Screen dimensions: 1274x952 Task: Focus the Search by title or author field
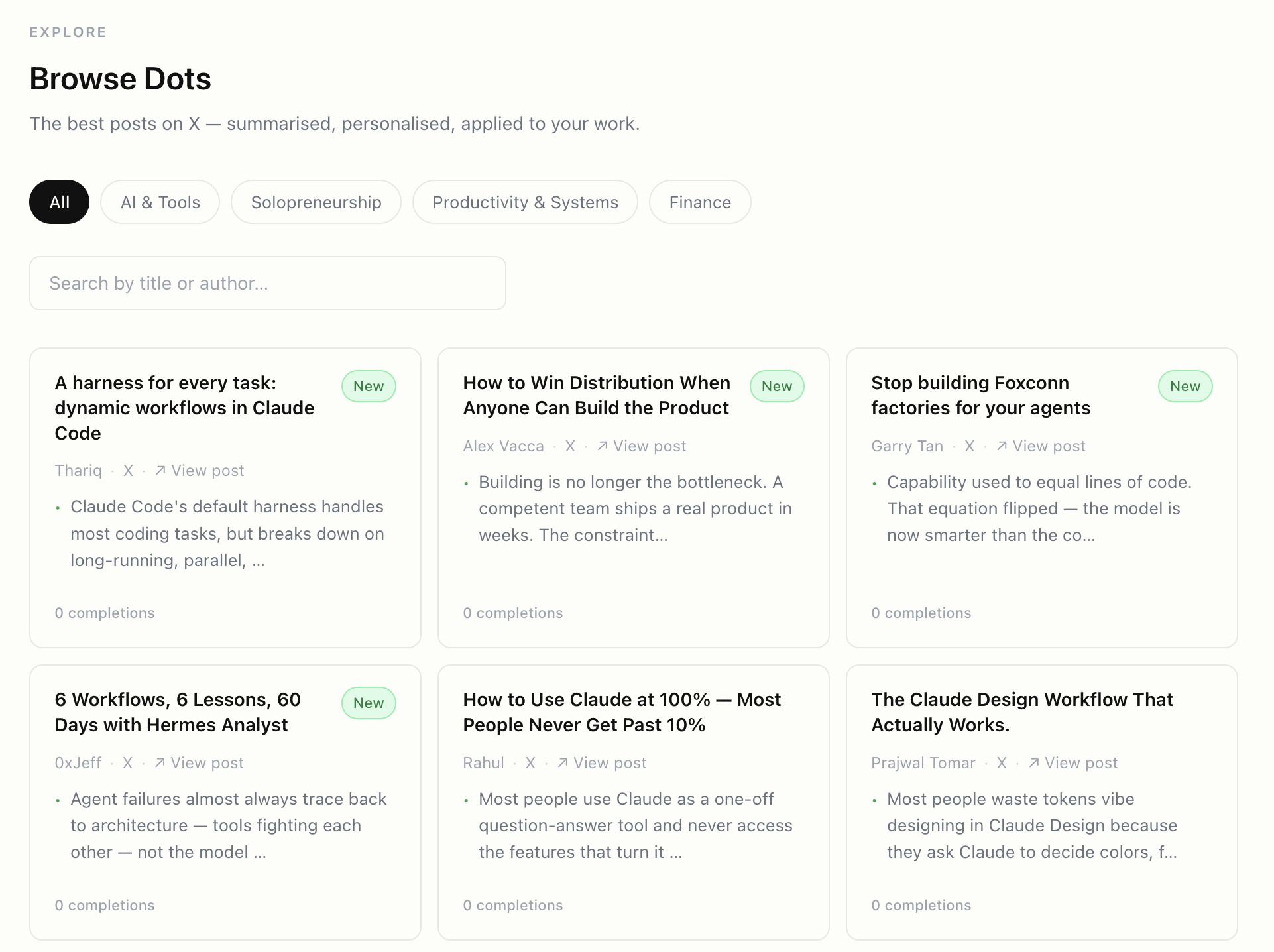click(268, 283)
